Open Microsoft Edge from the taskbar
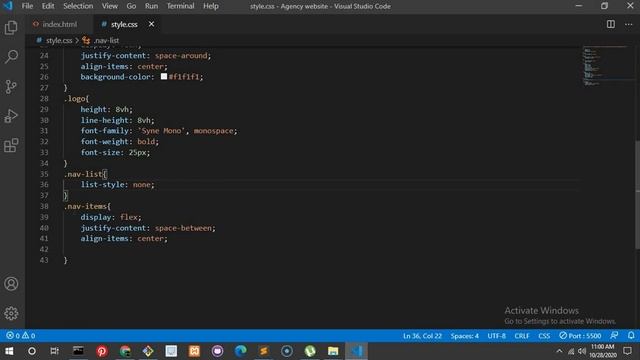640x360 pixels. click(240, 351)
